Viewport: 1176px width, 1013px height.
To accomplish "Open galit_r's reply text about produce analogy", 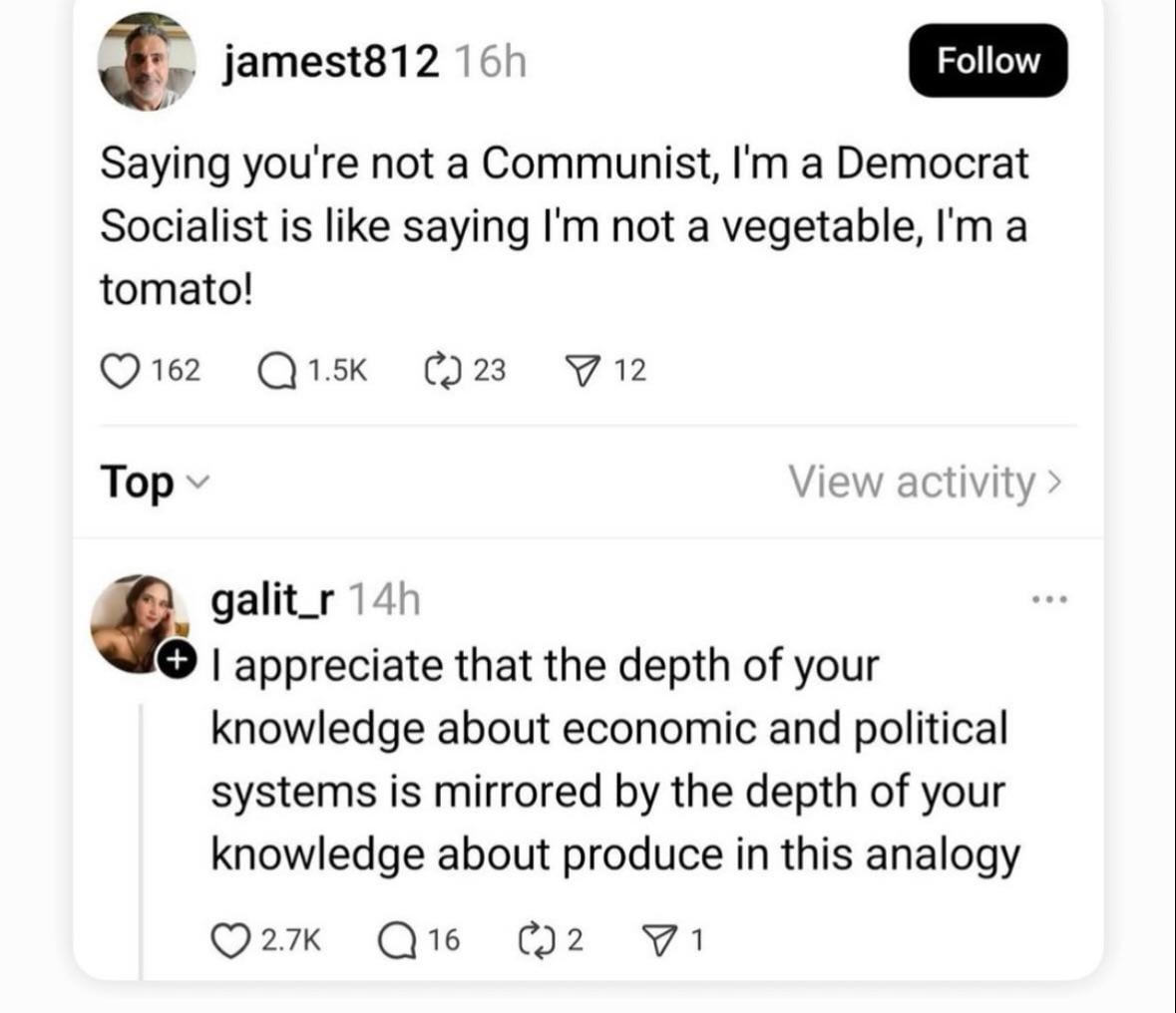I will [613, 760].
